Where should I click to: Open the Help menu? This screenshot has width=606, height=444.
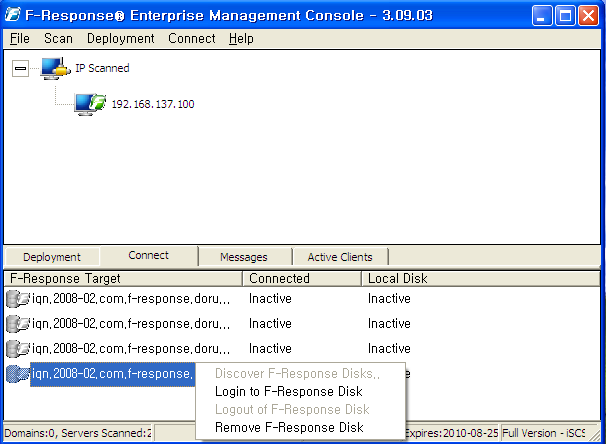coord(241,39)
